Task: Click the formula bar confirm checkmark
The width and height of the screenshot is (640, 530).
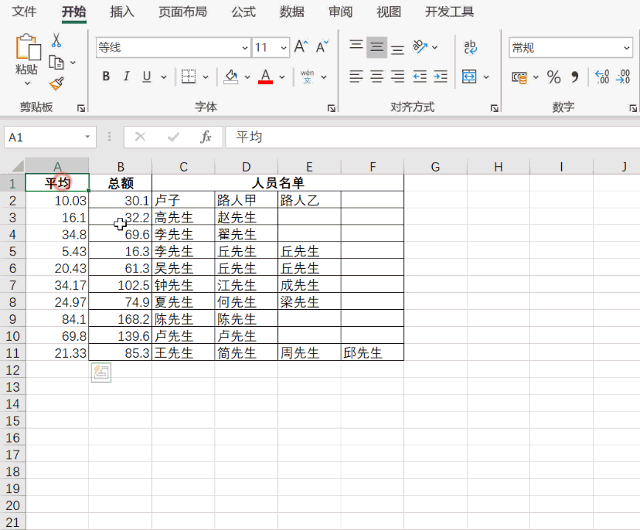Action: [x=173, y=137]
